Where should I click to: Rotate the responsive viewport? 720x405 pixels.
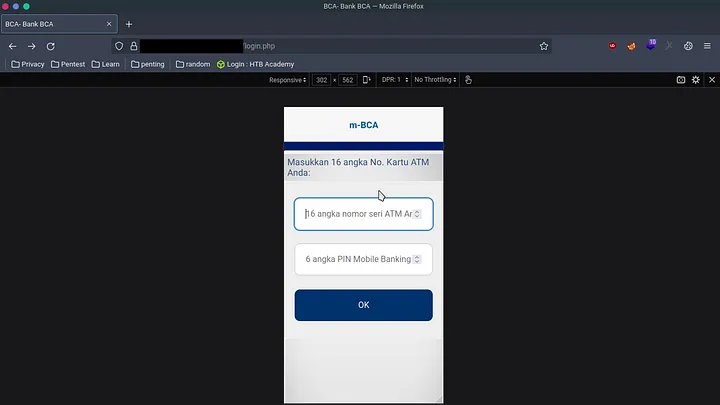(366, 80)
